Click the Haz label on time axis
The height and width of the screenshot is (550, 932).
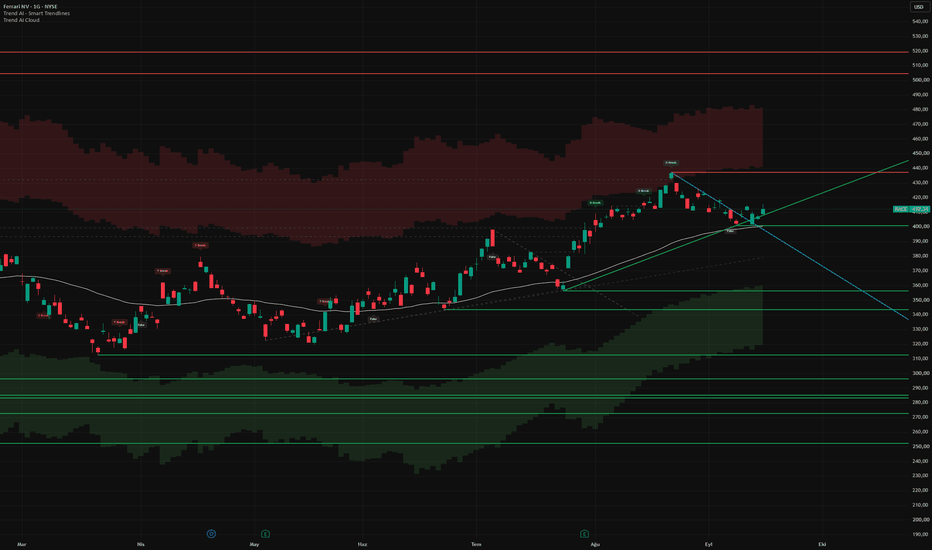tap(362, 544)
